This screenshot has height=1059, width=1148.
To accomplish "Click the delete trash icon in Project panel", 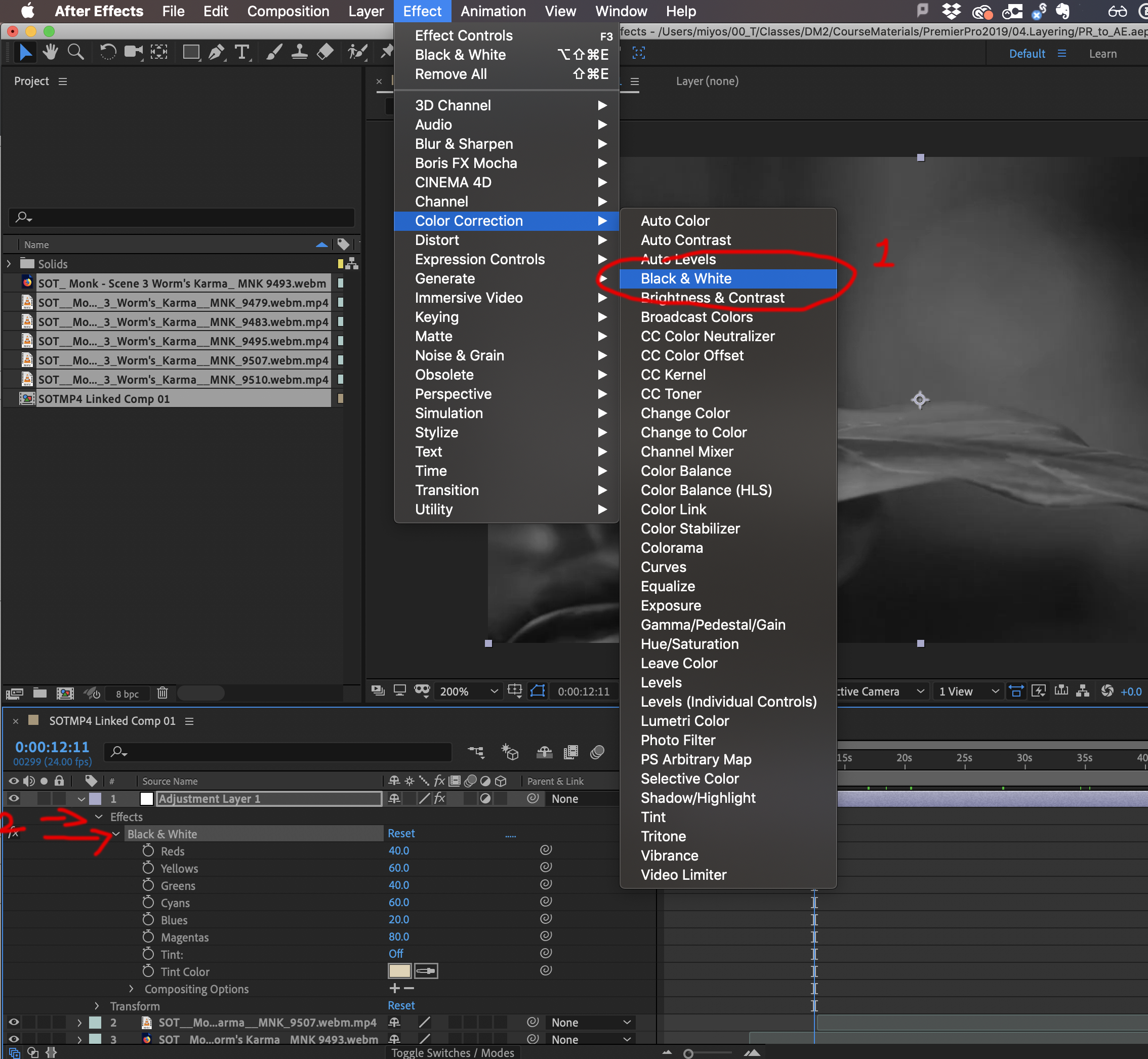I will click(162, 693).
